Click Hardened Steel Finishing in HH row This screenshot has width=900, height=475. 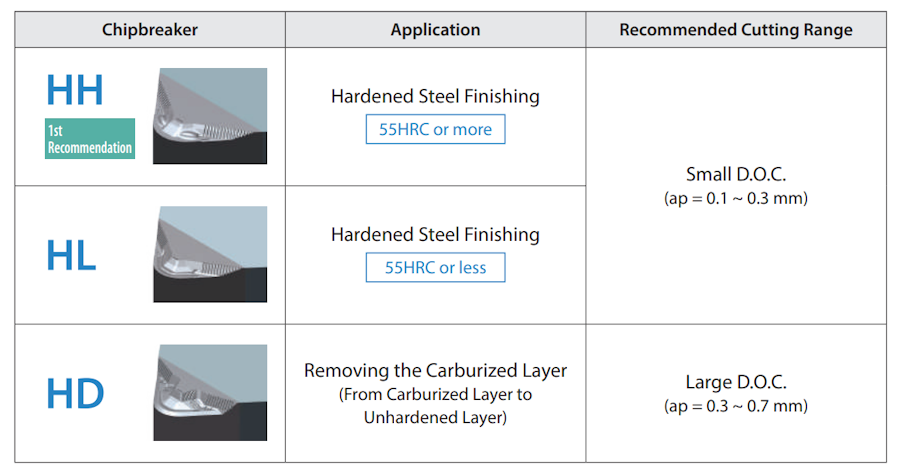pyautogui.click(x=435, y=97)
